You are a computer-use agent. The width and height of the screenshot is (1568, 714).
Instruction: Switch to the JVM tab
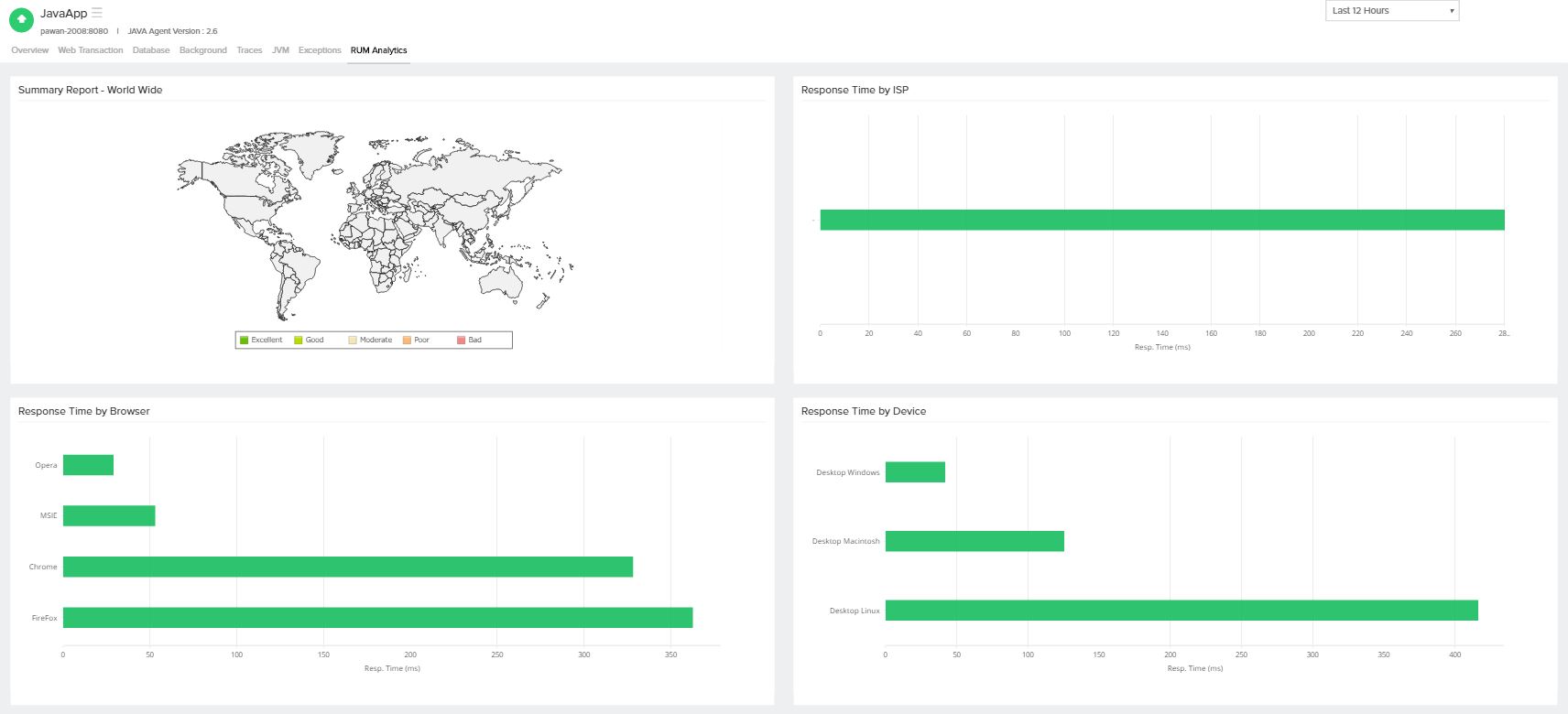coord(280,50)
